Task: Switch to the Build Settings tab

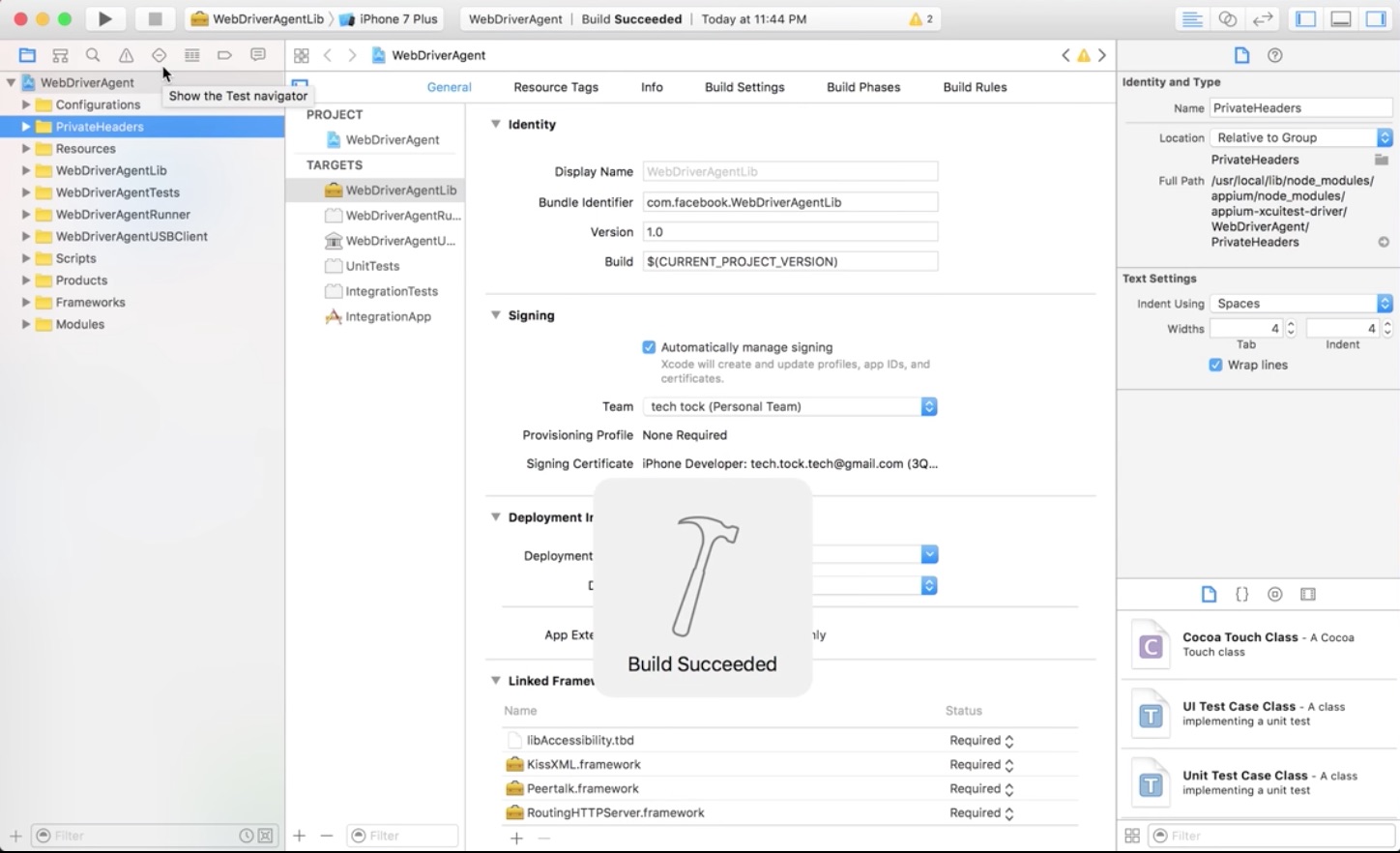Action: click(x=744, y=87)
